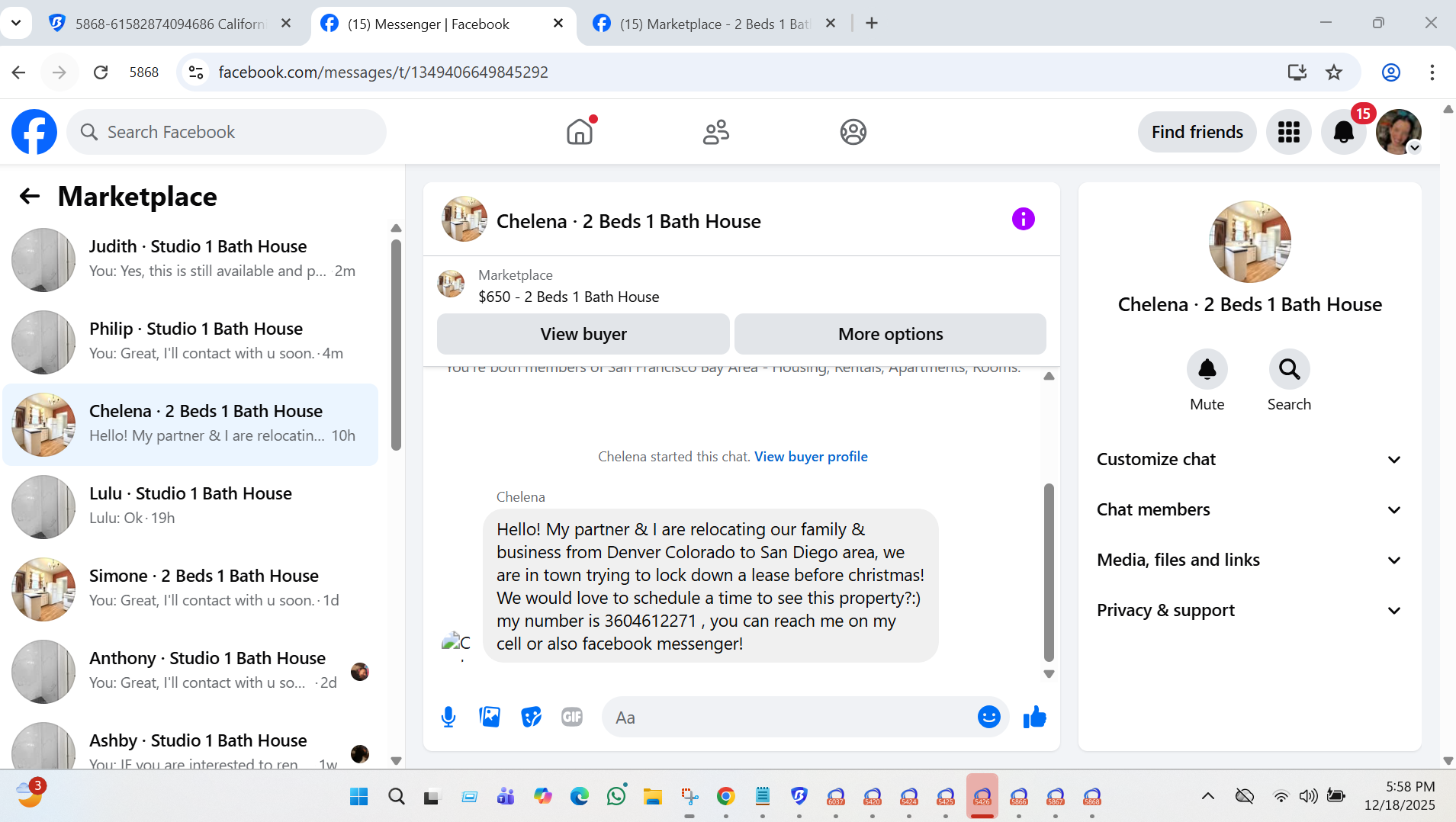Install app icon in address bar
The width and height of the screenshot is (1456, 822).
(1297, 72)
